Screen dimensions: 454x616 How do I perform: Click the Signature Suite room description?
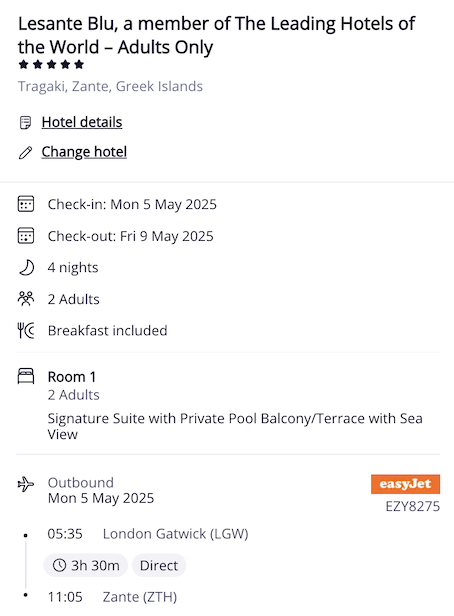click(x=235, y=426)
